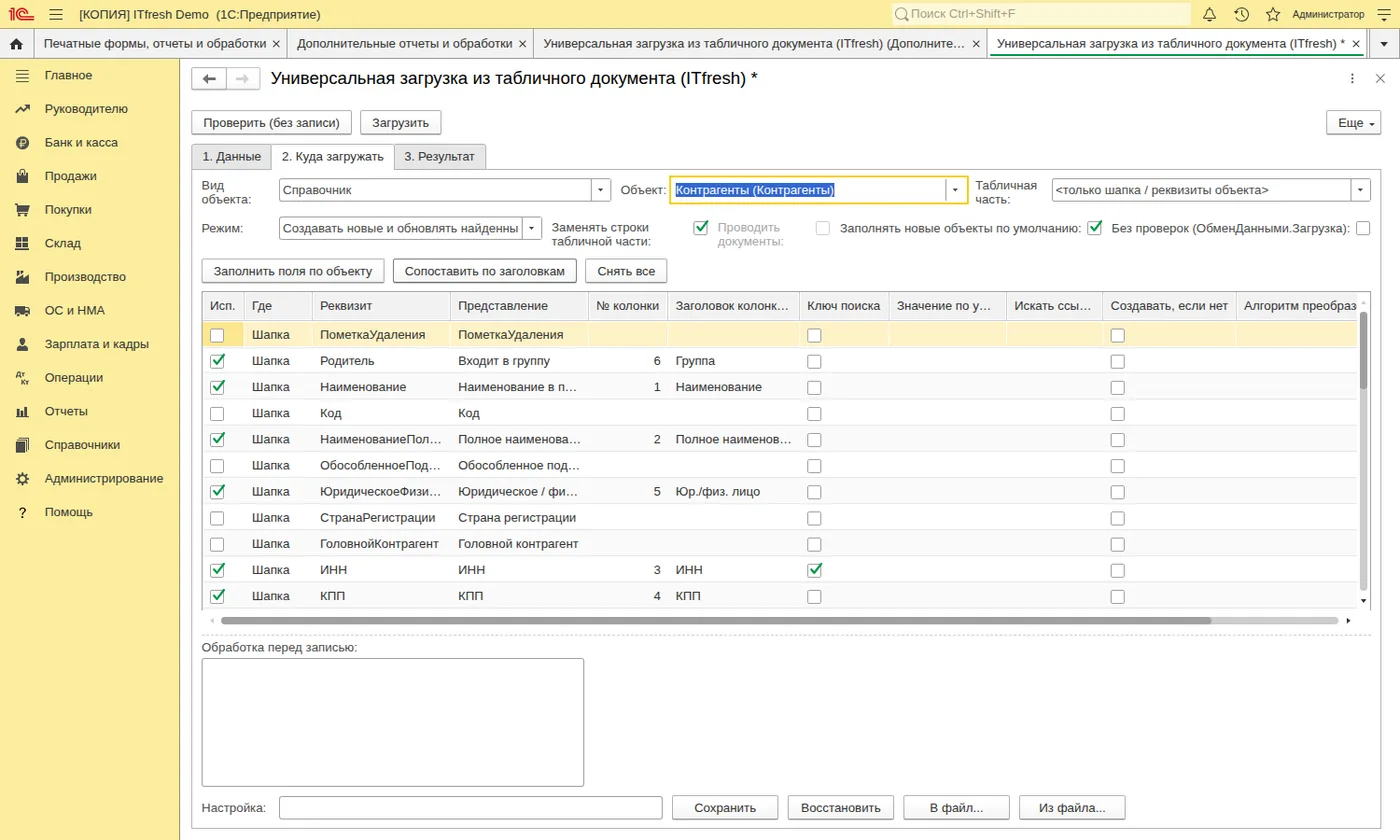The height and width of the screenshot is (840, 1400).
Task: Expand the Объект dropdown arrow
Action: point(957,190)
